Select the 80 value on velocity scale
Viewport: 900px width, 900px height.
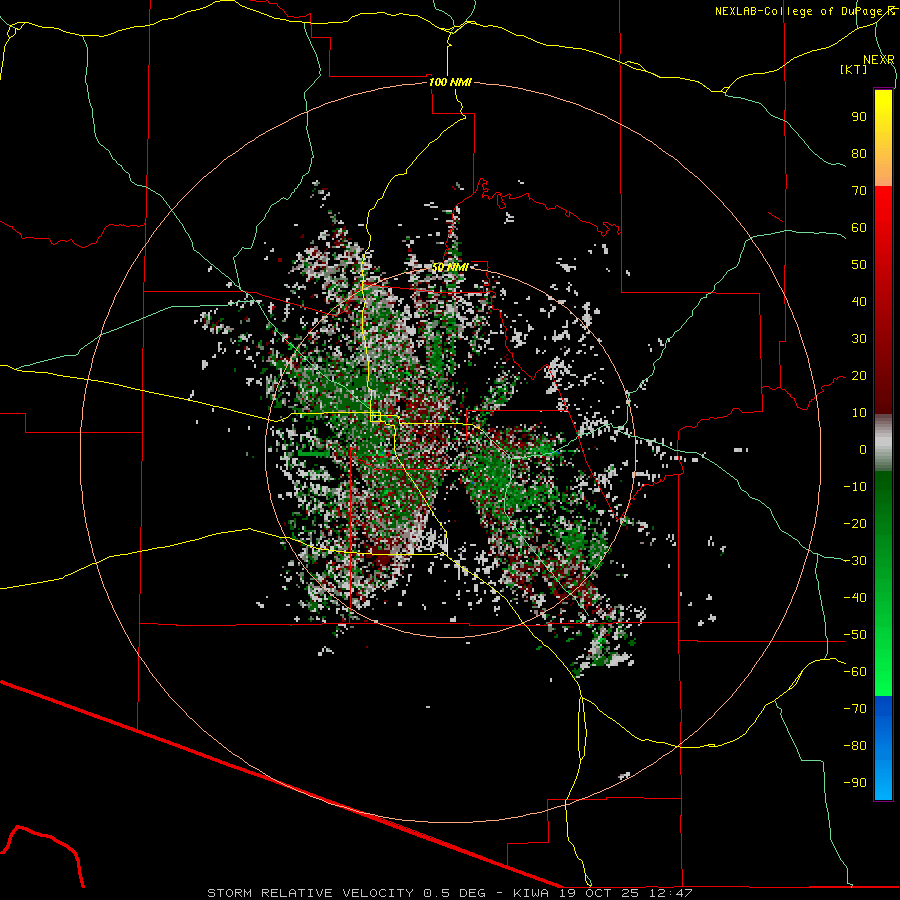coord(859,153)
